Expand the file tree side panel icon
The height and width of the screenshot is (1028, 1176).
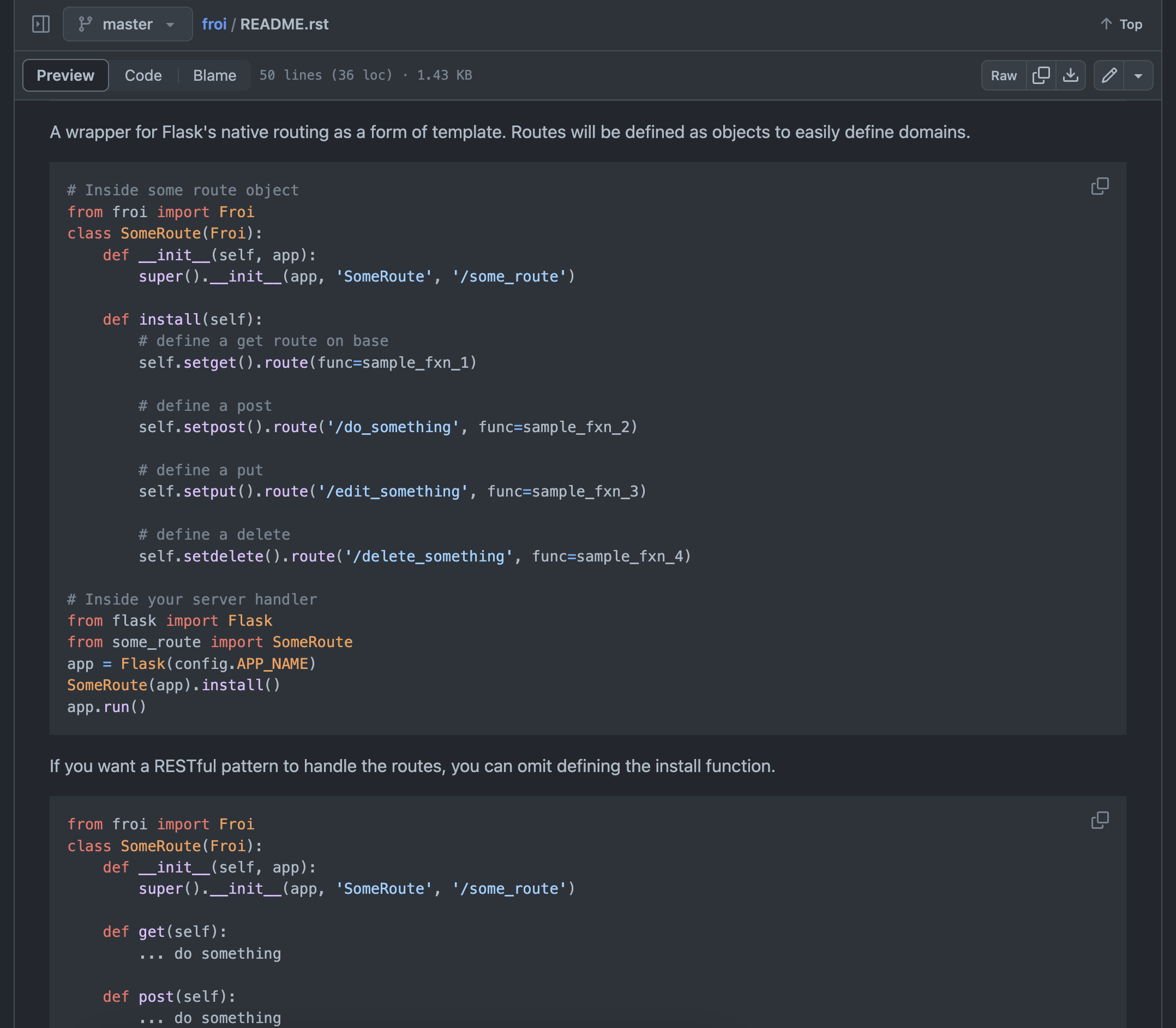41,24
